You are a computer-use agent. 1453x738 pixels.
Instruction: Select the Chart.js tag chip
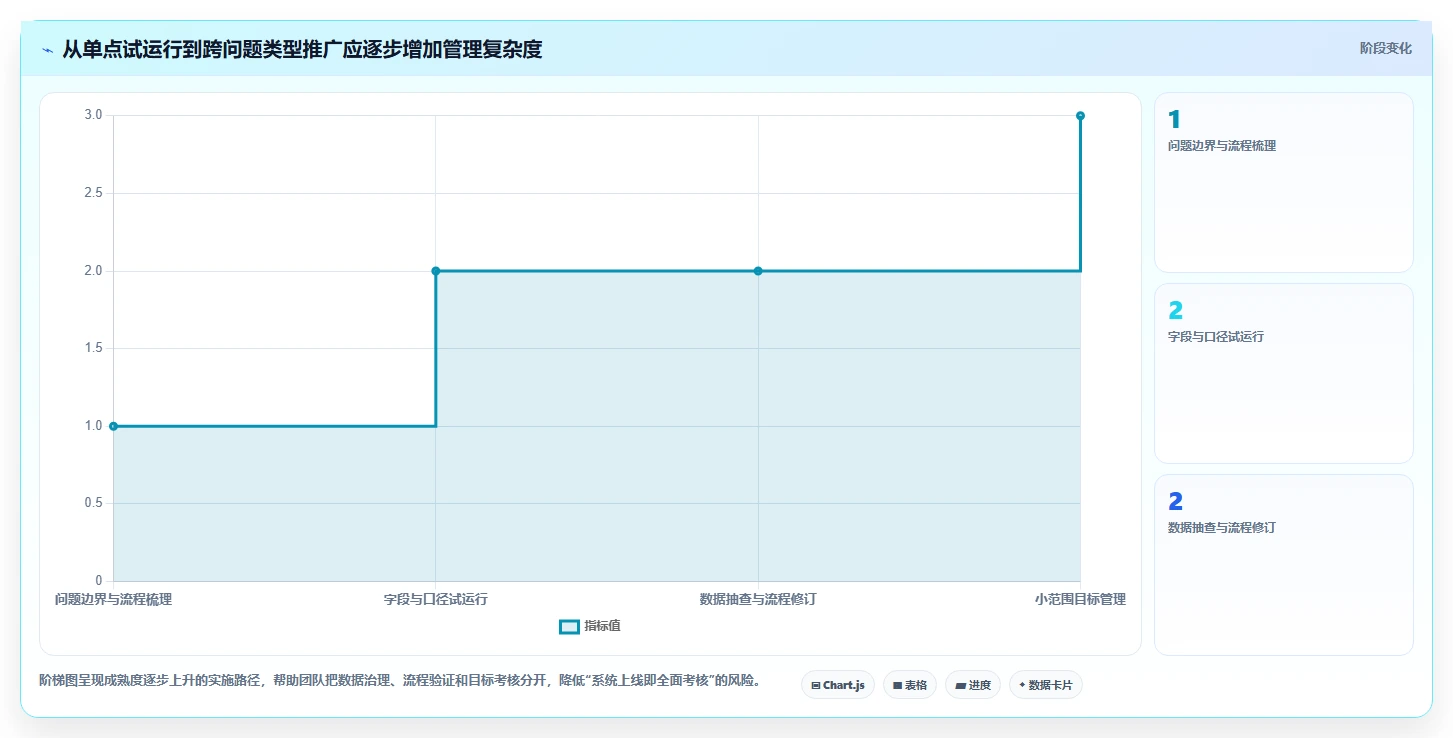coord(838,685)
